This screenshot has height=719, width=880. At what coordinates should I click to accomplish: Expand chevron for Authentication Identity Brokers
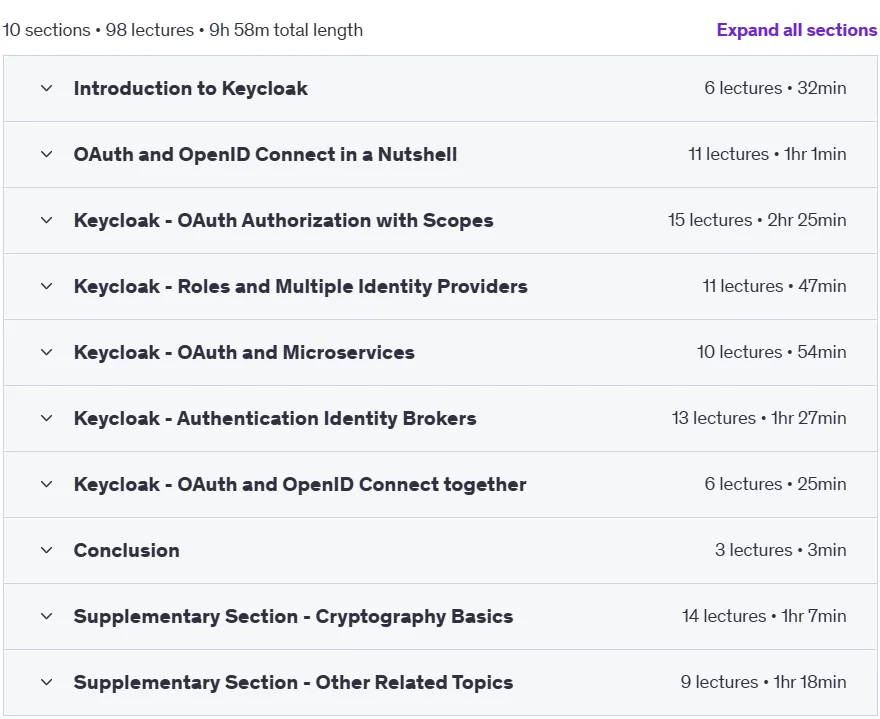47,418
